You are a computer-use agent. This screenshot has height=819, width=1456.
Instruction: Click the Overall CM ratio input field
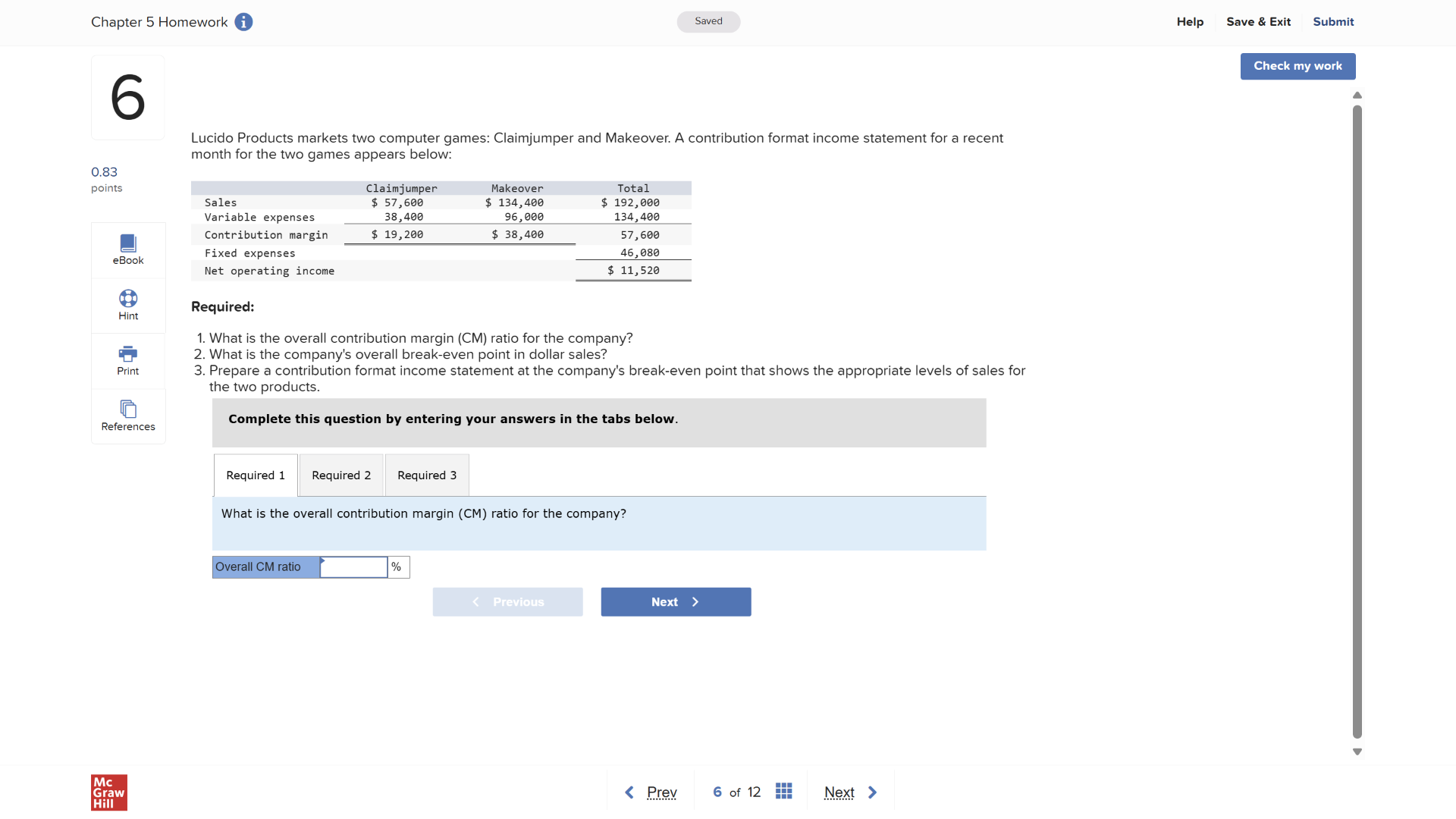click(x=353, y=566)
